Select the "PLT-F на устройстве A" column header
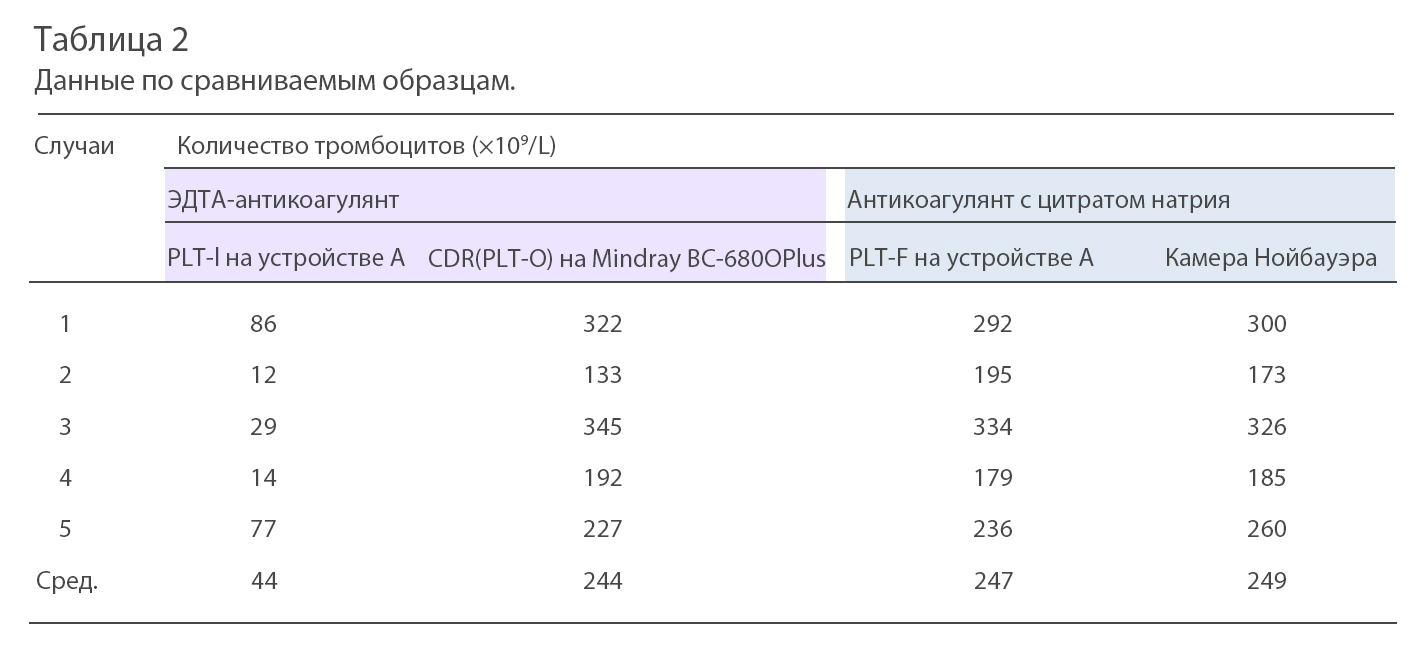The image size is (1416, 659). pyautogui.click(x=971, y=258)
